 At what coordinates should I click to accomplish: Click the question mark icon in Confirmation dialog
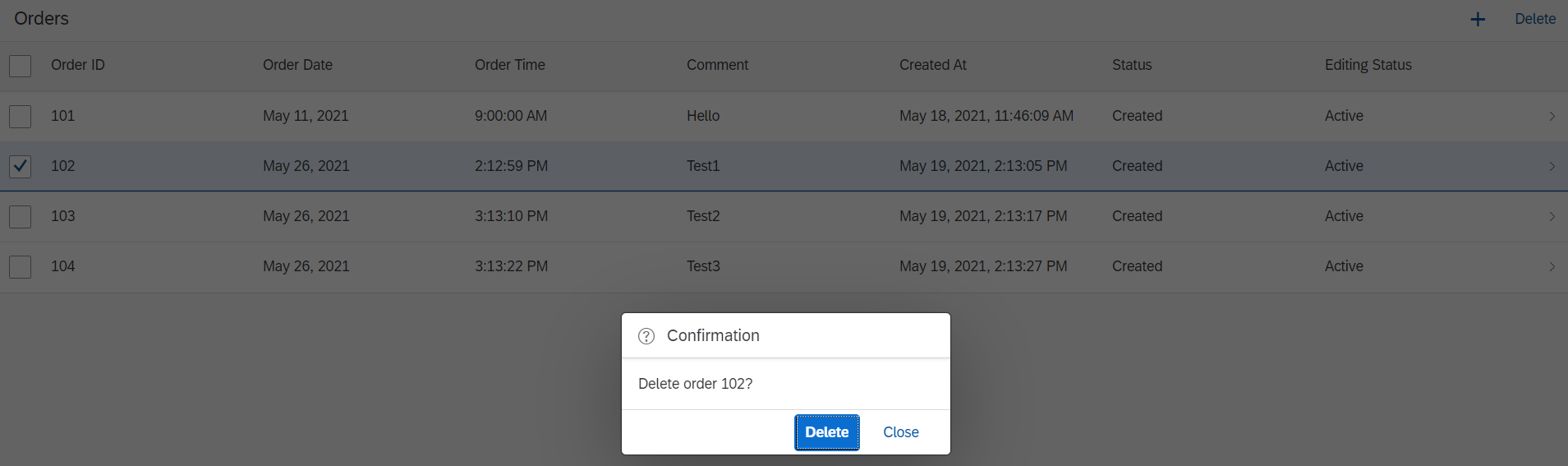[646, 336]
